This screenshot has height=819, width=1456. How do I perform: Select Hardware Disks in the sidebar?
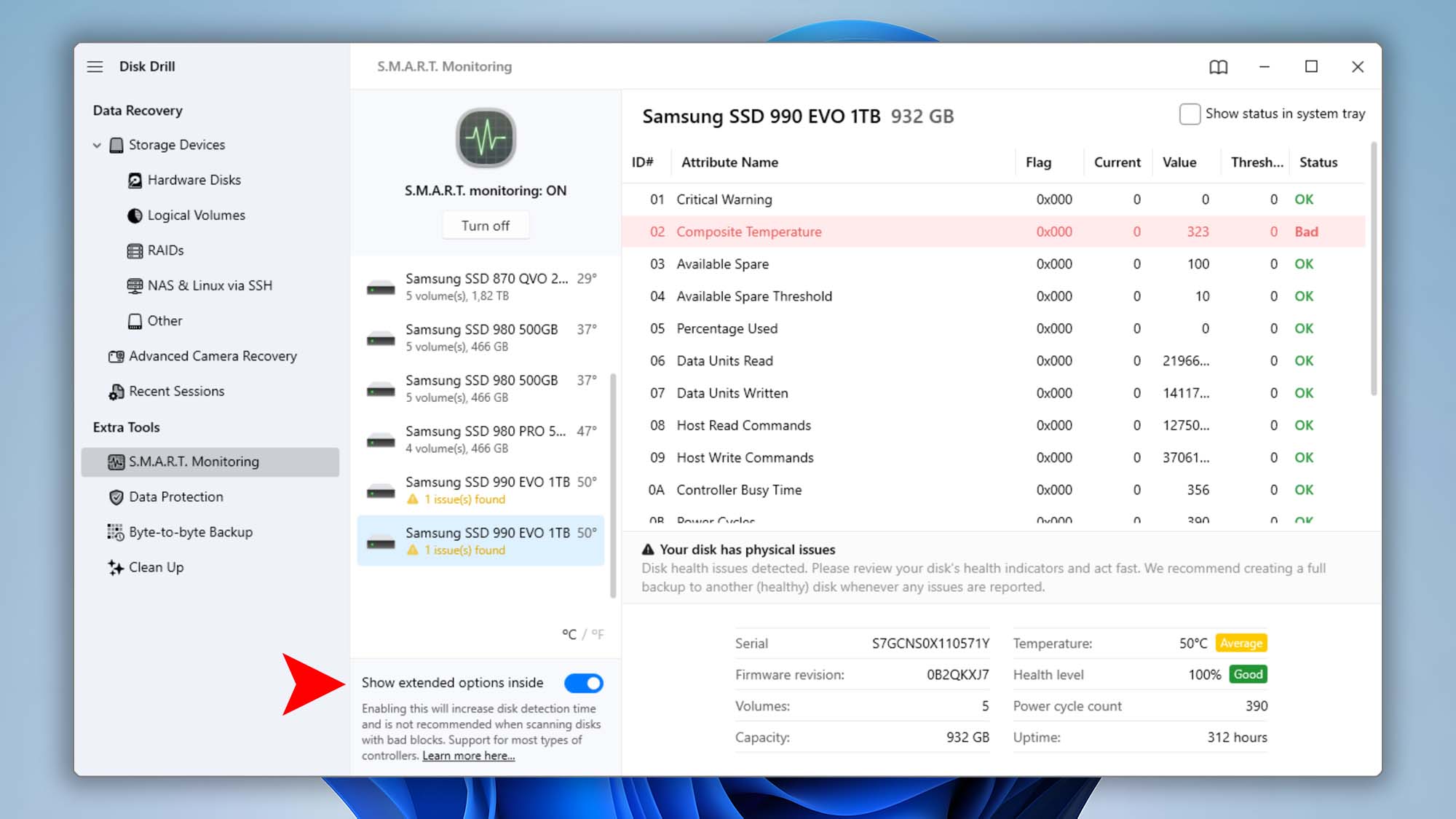192,180
